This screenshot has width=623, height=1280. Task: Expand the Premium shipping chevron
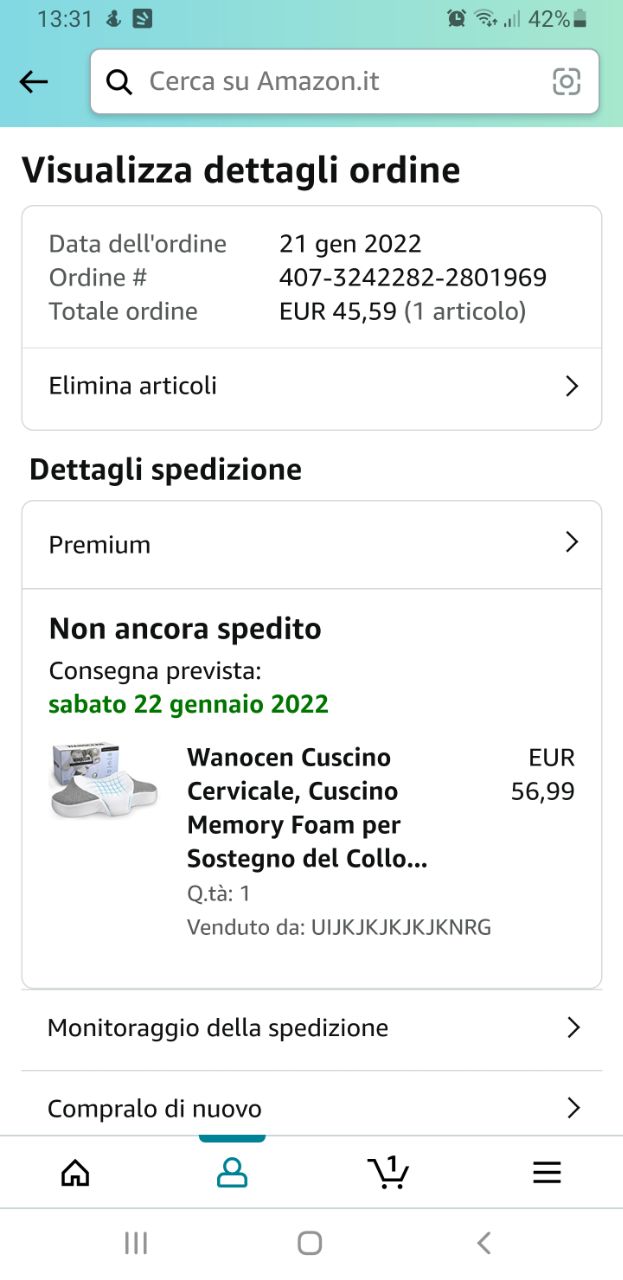(x=572, y=543)
